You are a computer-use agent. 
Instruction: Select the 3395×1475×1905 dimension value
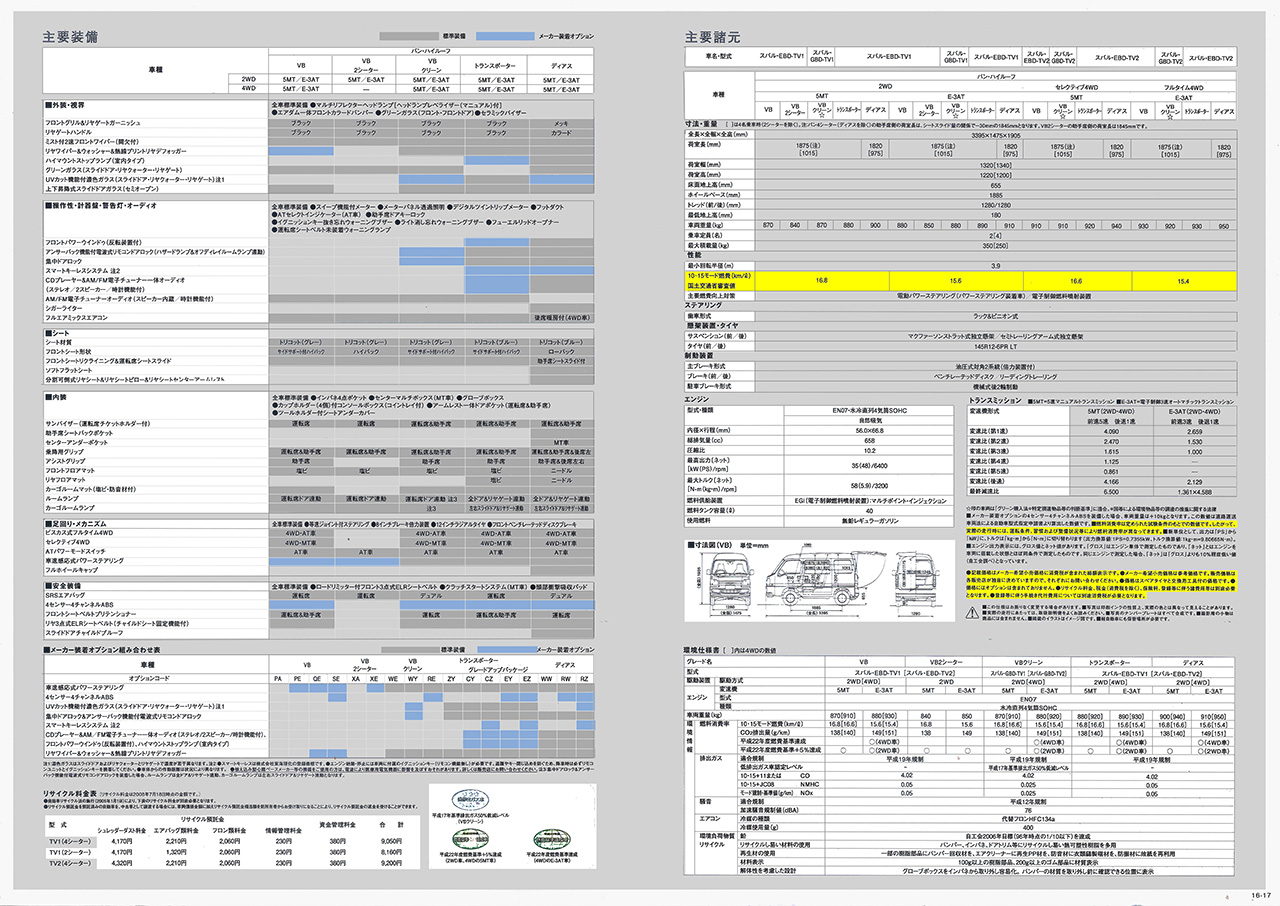[998, 133]
